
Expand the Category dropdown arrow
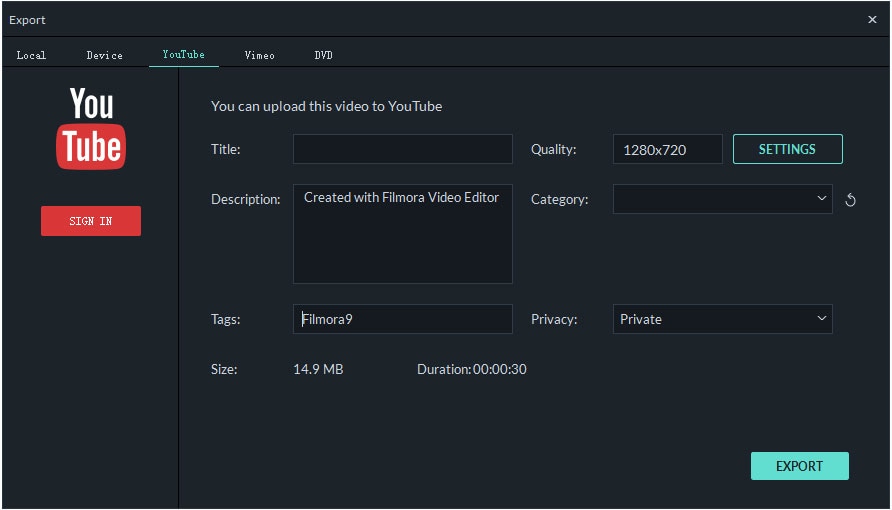coord(822,199)
